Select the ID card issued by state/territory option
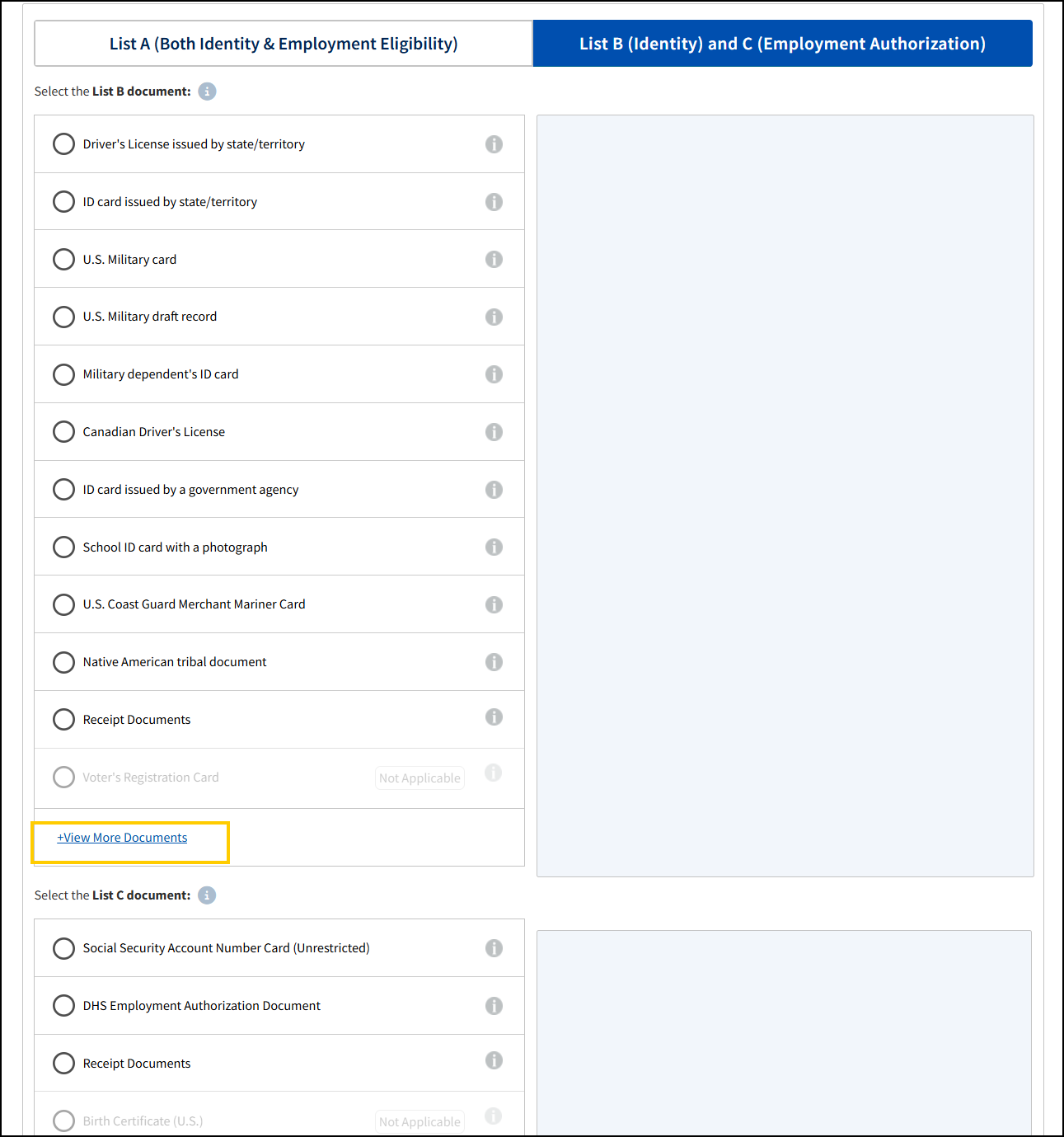This screenshot has height=1137, width=1064. [x=63, y=201]
